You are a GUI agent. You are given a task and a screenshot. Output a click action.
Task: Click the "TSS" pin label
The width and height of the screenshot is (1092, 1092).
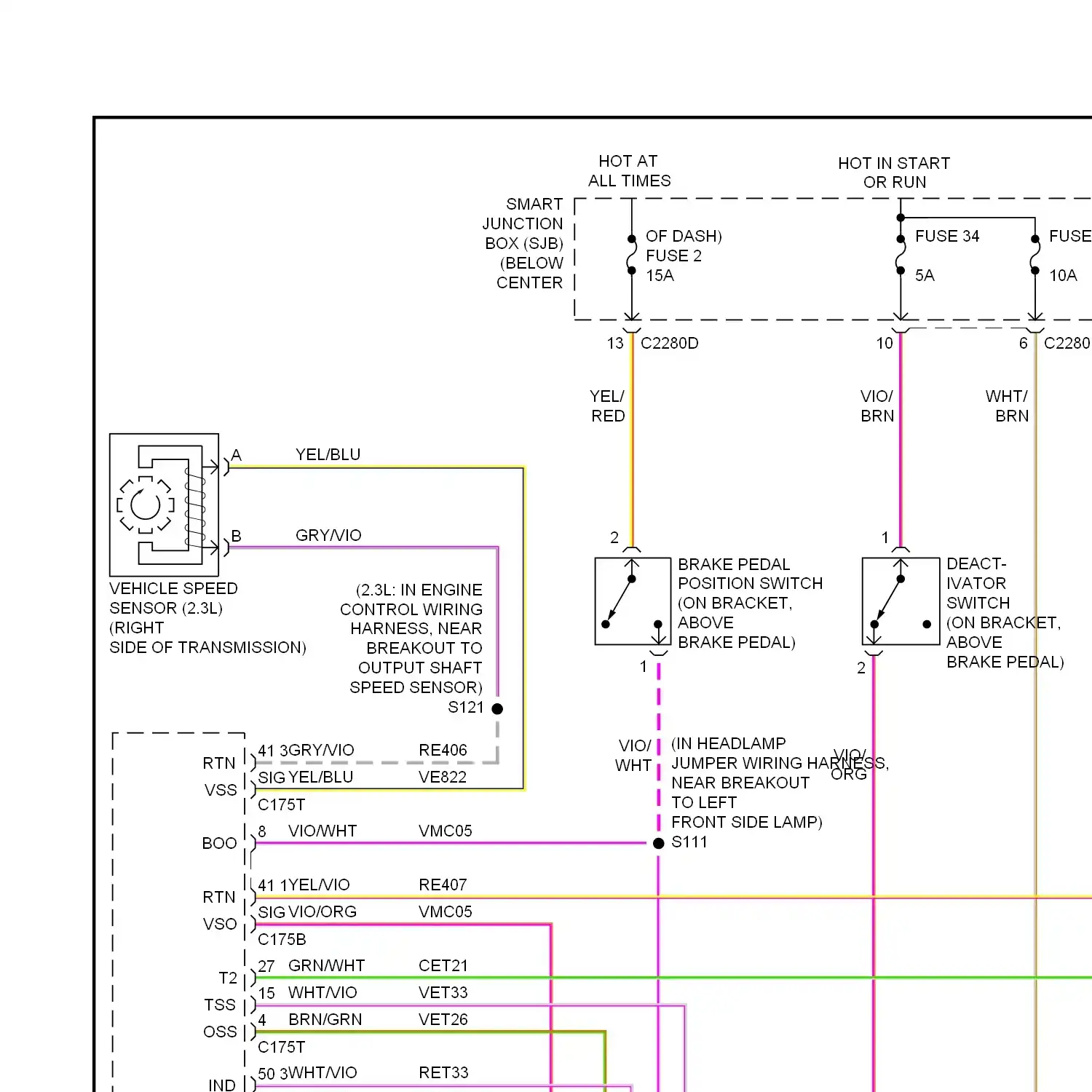220,1005
